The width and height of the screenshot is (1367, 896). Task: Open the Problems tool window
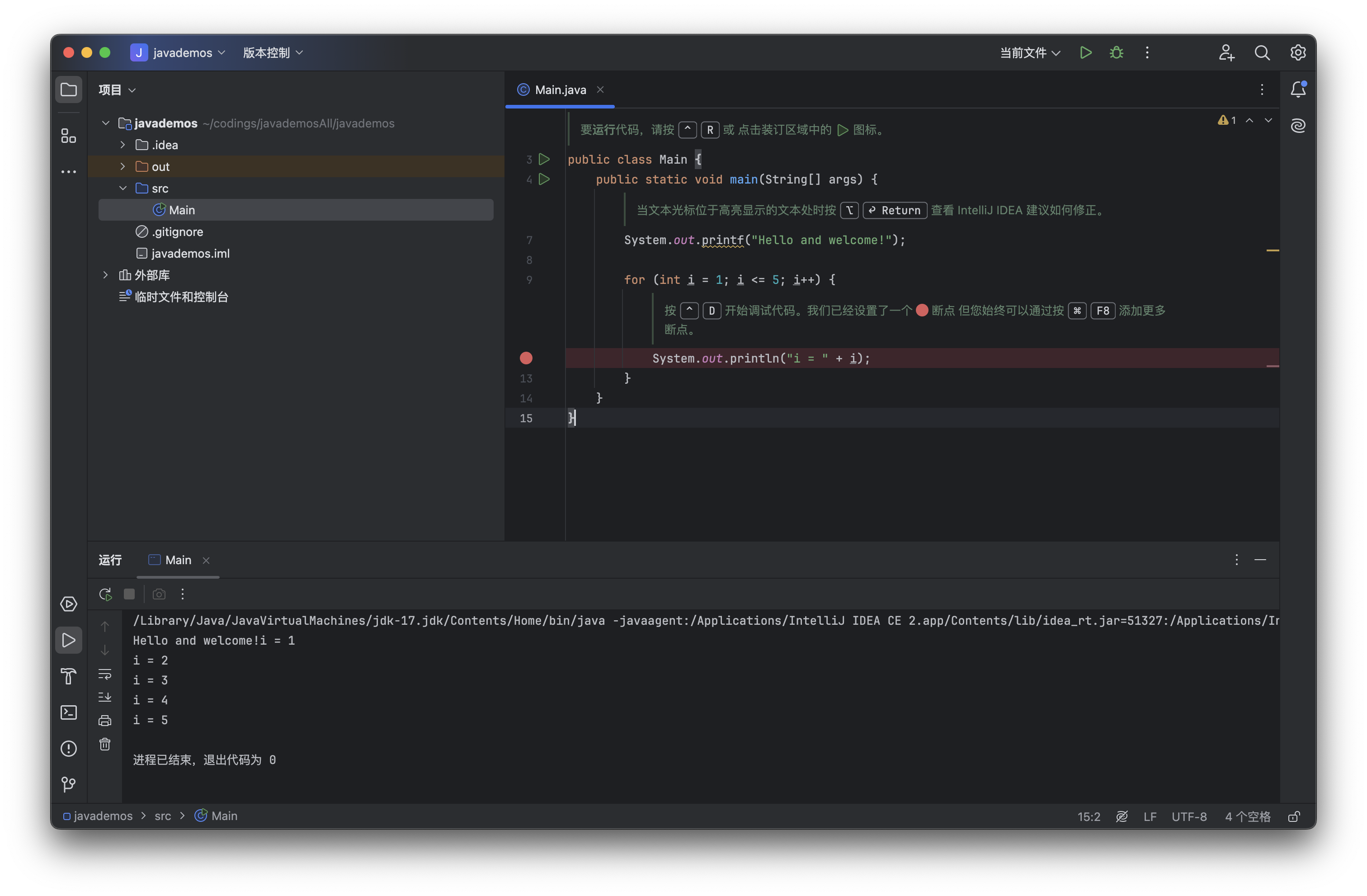point(68,748)
